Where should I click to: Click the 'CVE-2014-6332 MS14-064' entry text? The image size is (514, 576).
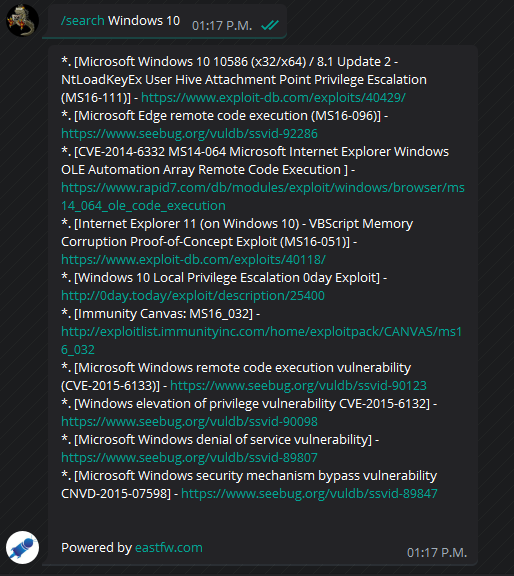[x=152, y=151]
